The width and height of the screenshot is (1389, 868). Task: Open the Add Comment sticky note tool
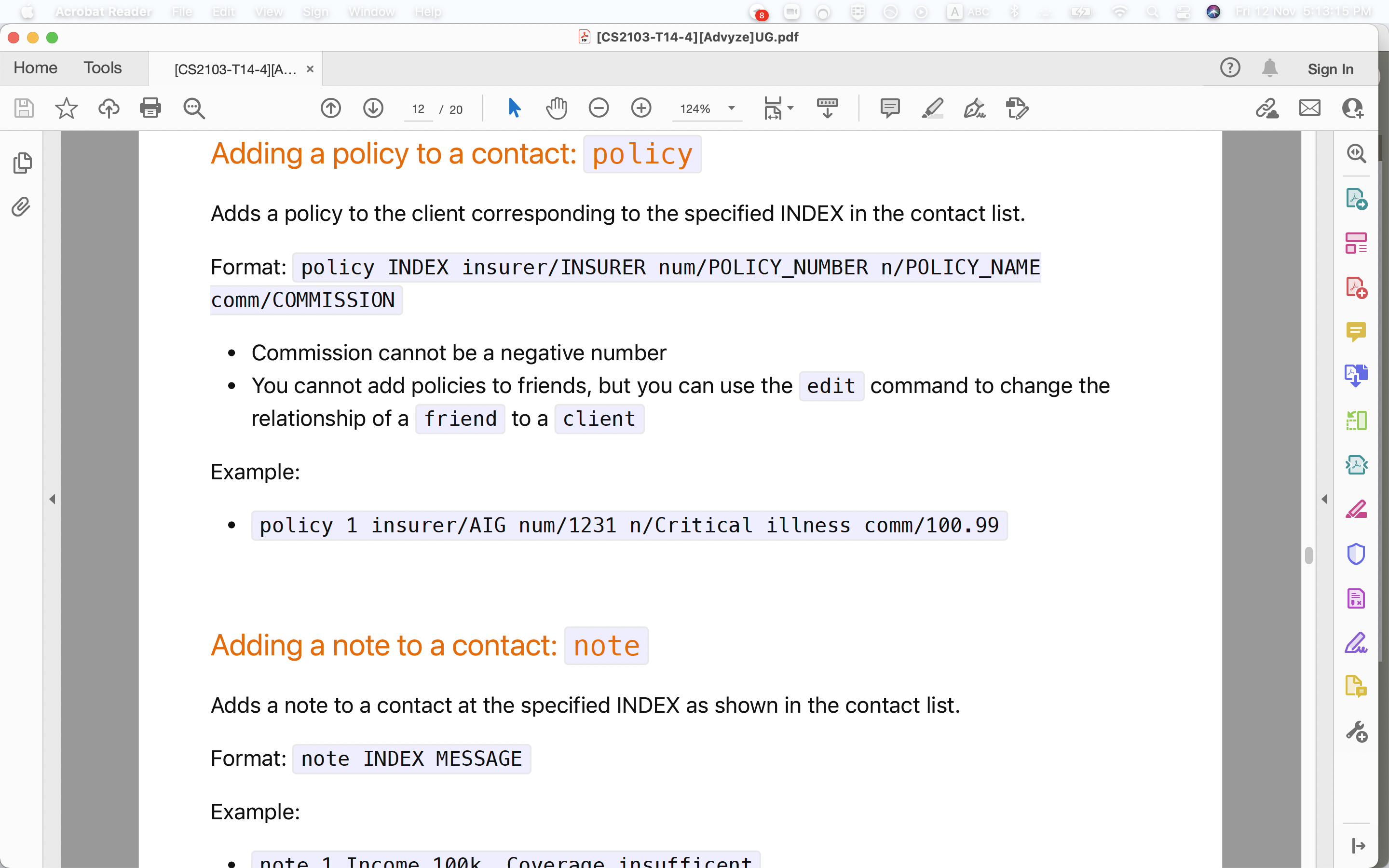pos(890,108)
